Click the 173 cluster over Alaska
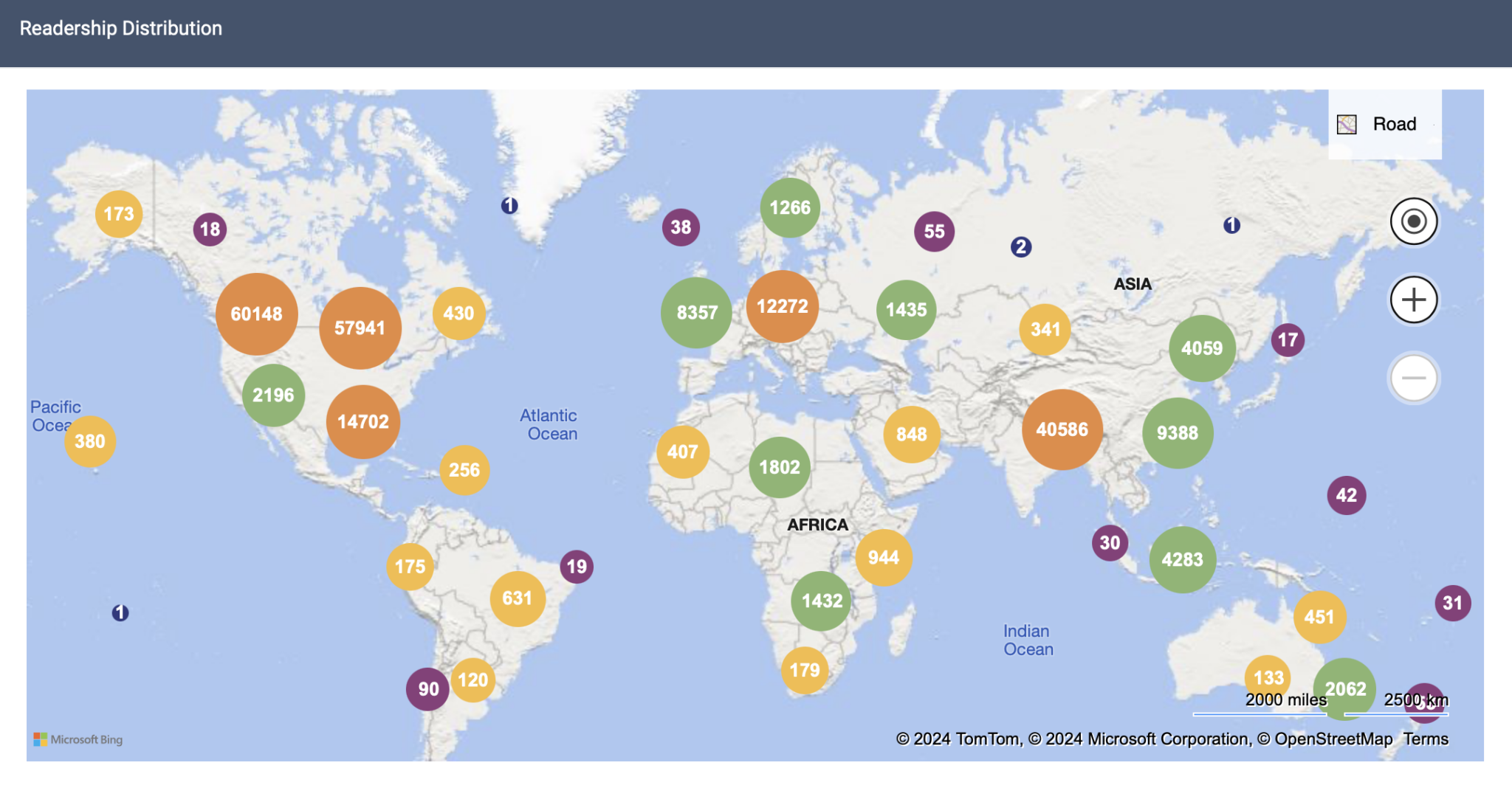Viewport: 1512px width, 788px height. [x=119, y=214]
